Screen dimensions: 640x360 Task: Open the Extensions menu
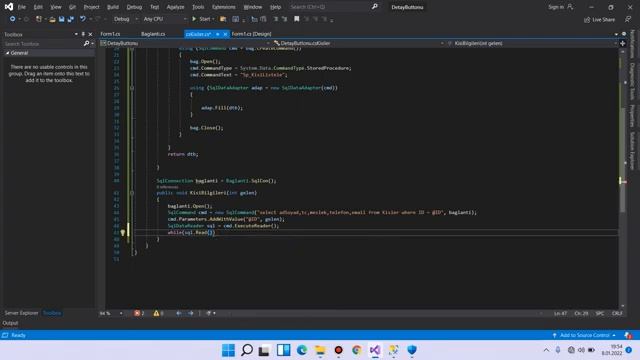[224, 7]
